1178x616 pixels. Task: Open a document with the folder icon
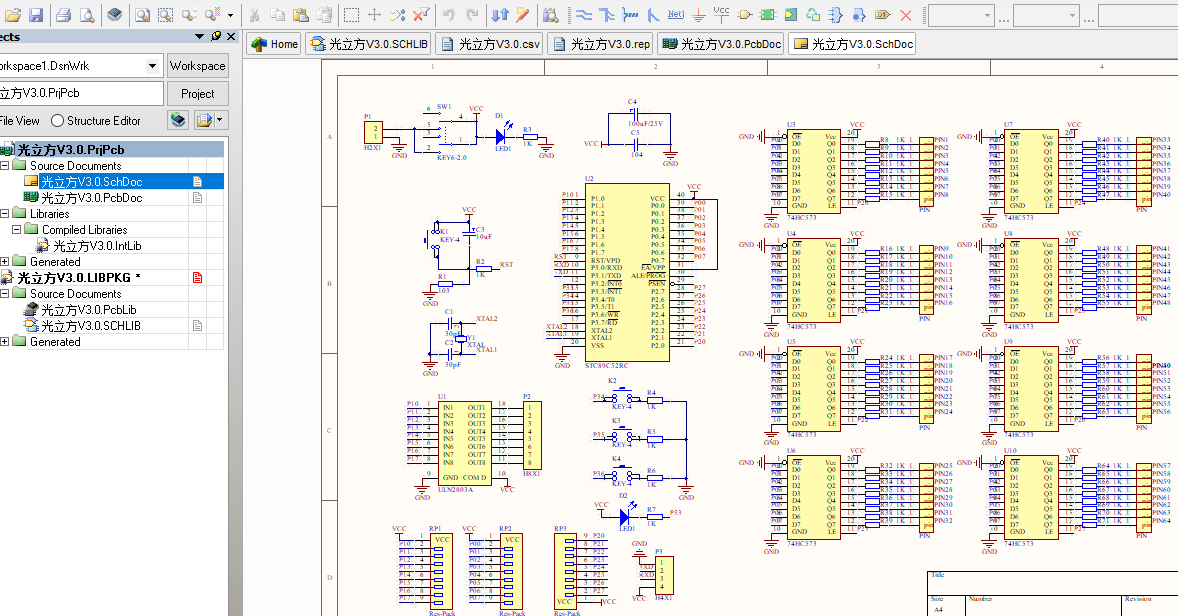point(13,14)
